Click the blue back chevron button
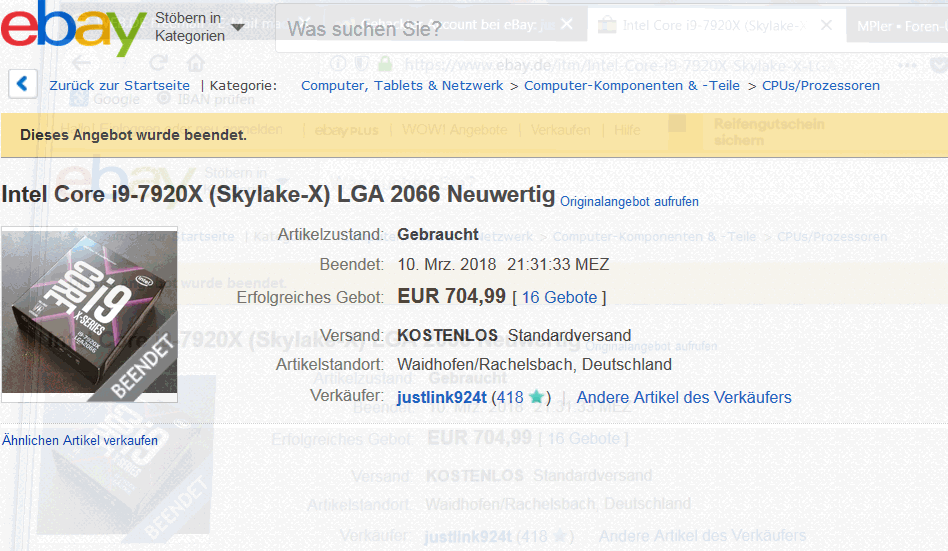 coord(22,83)
